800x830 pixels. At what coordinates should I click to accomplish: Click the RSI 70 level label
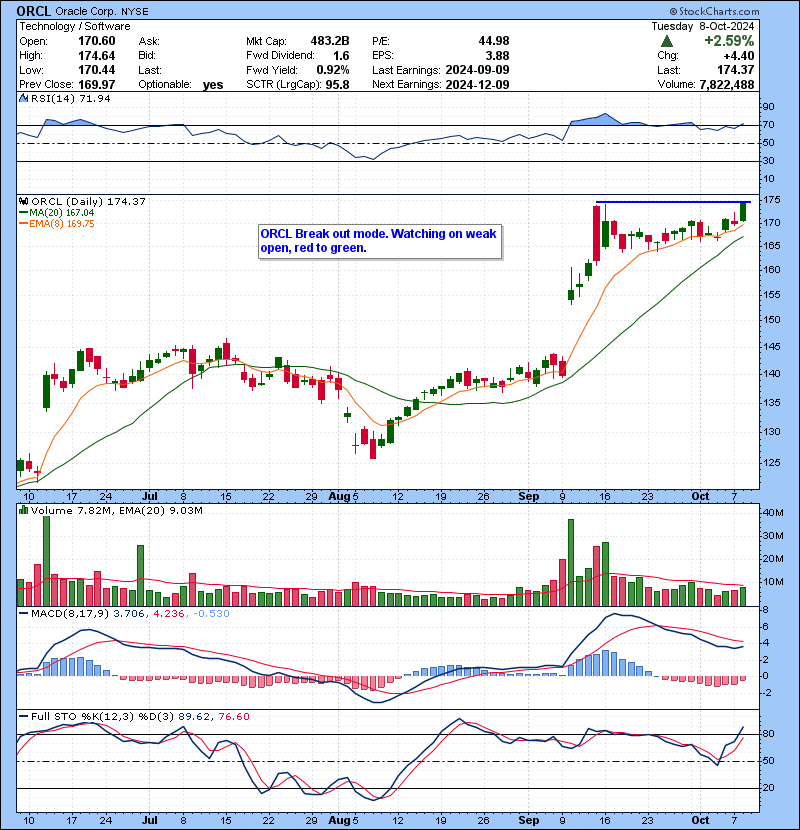pyautogui.click(x=768, y=124)
